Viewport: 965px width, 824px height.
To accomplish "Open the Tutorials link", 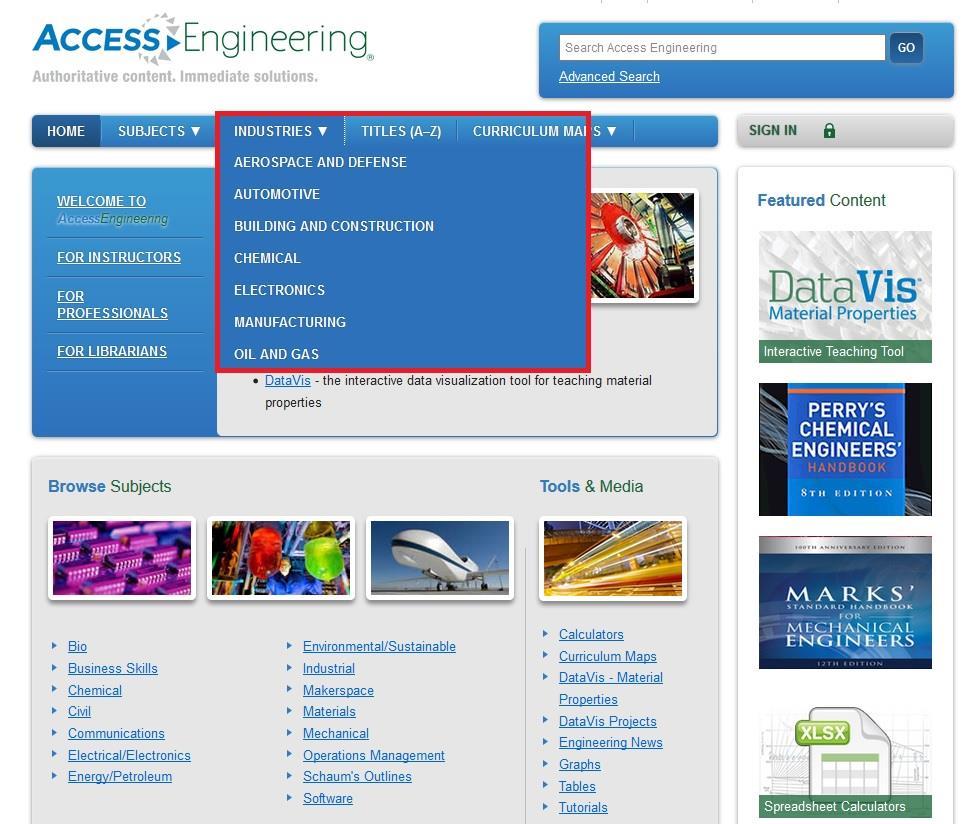I will (x=583, y=807).
